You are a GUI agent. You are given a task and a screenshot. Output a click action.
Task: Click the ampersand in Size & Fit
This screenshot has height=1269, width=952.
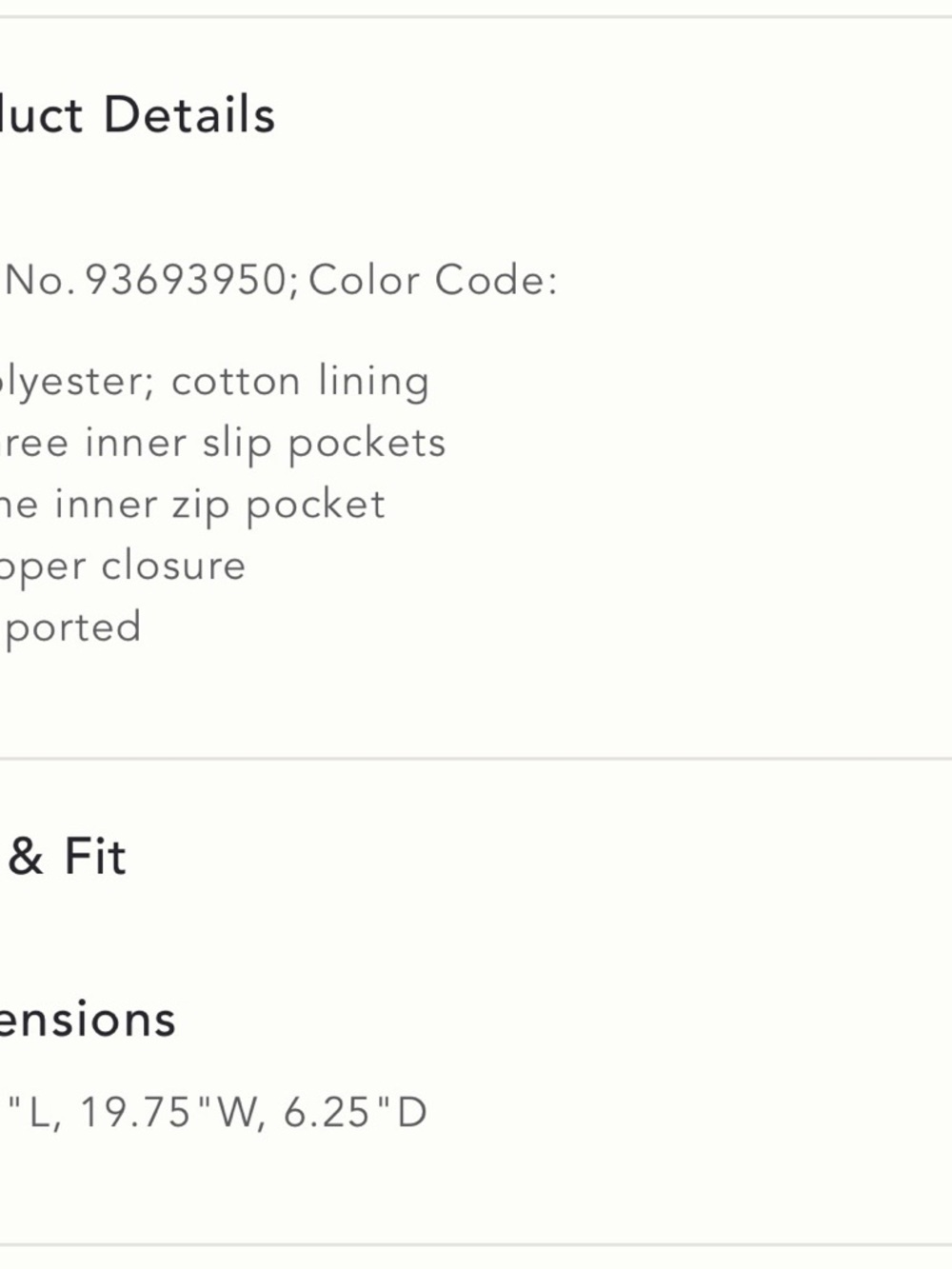[26, 856]
